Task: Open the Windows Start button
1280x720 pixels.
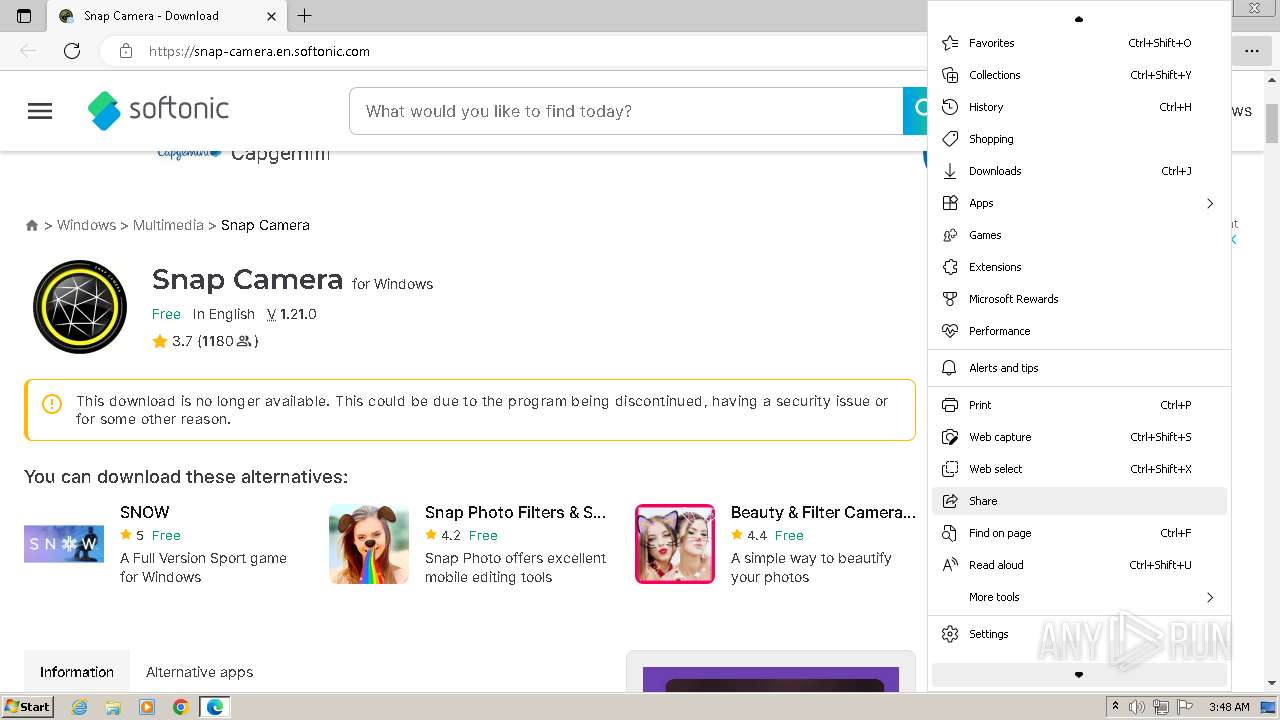Action: (x=28, y=706)
